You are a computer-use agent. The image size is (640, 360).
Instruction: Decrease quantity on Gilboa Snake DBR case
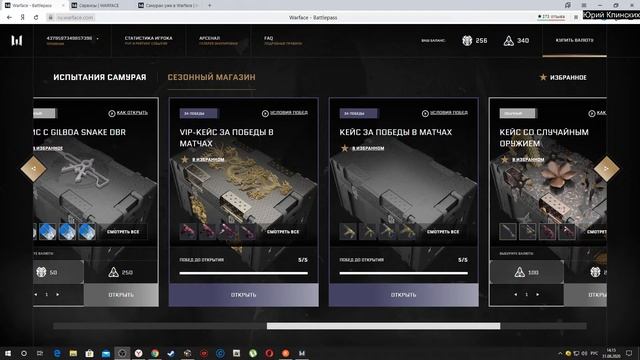[x=36, y=294]
